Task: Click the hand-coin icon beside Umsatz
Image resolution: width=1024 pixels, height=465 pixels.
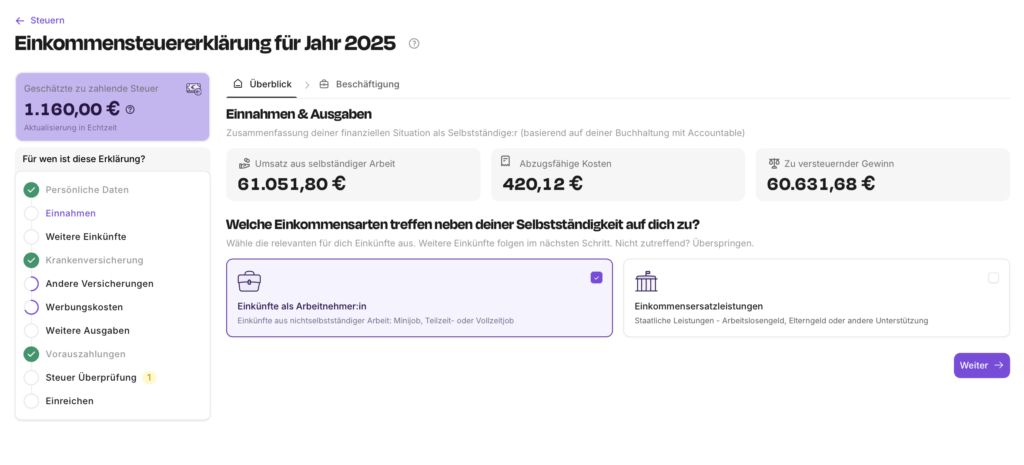Action: click(244, 163)
